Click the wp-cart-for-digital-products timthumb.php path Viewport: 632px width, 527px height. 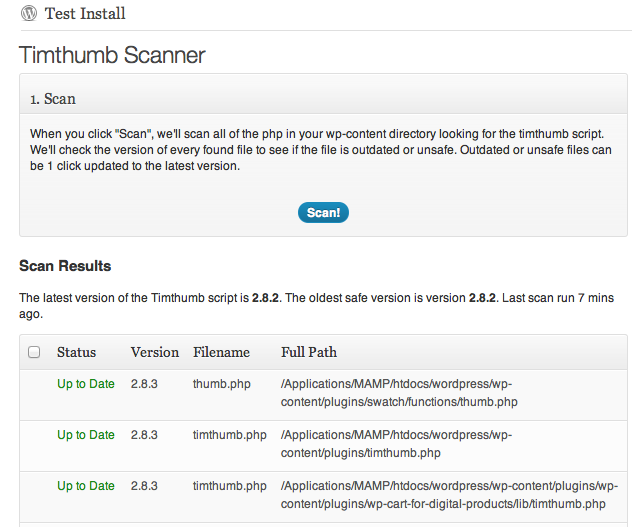449,495
